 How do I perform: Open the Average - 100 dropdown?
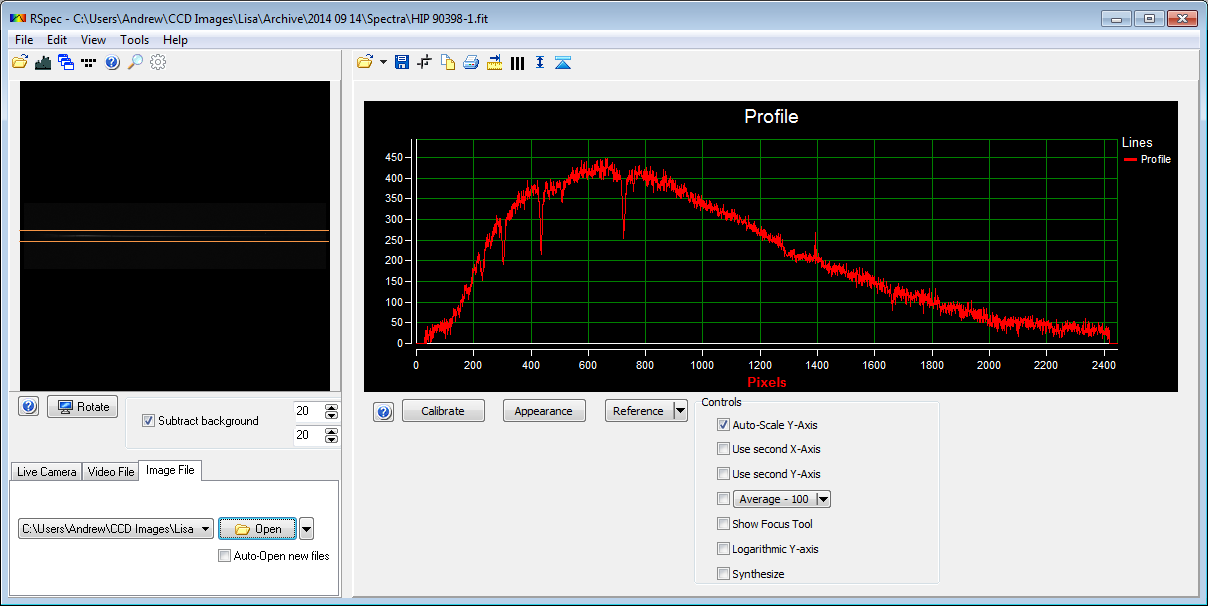[x=823, y=499]
